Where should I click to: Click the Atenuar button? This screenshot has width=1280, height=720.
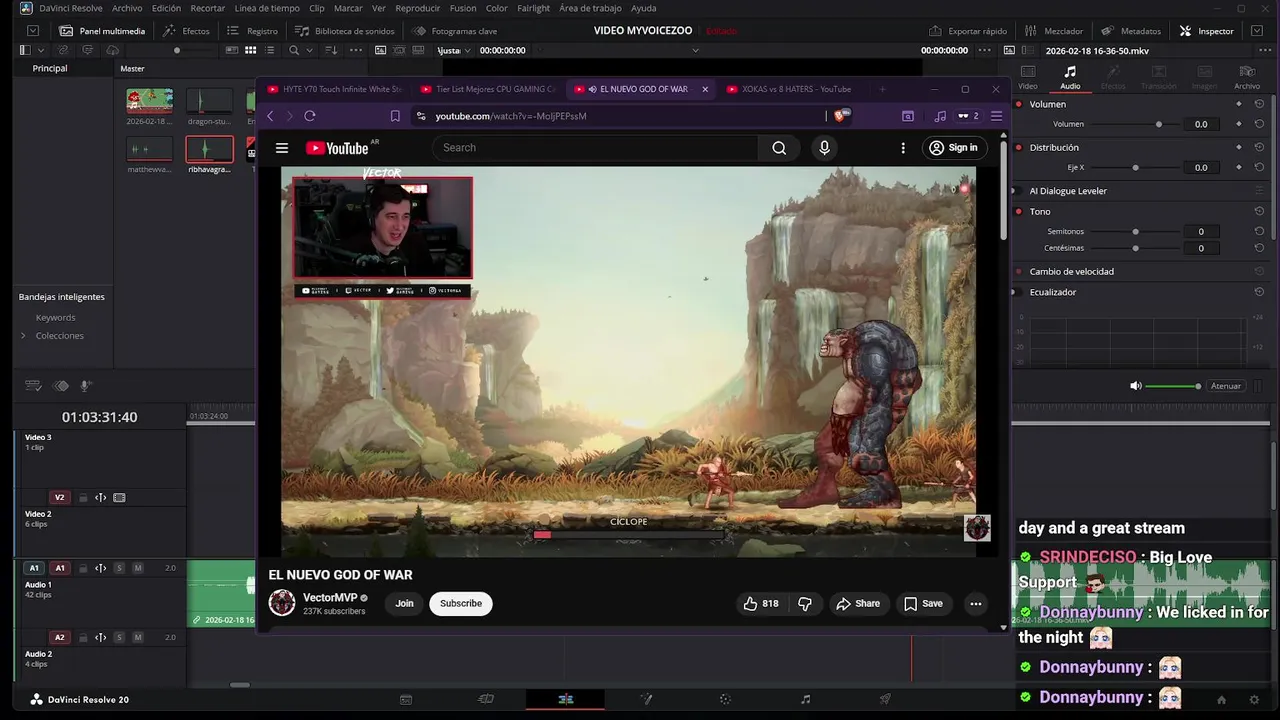pos(1225,386)
